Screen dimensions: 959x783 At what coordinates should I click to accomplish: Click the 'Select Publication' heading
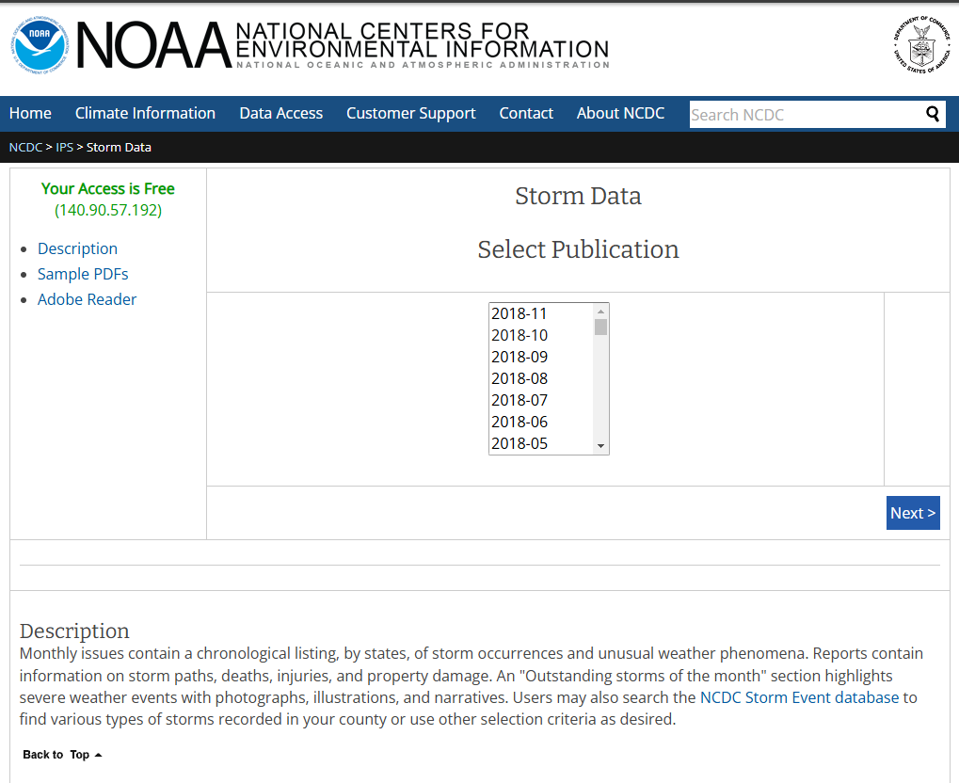pos(578,250)
